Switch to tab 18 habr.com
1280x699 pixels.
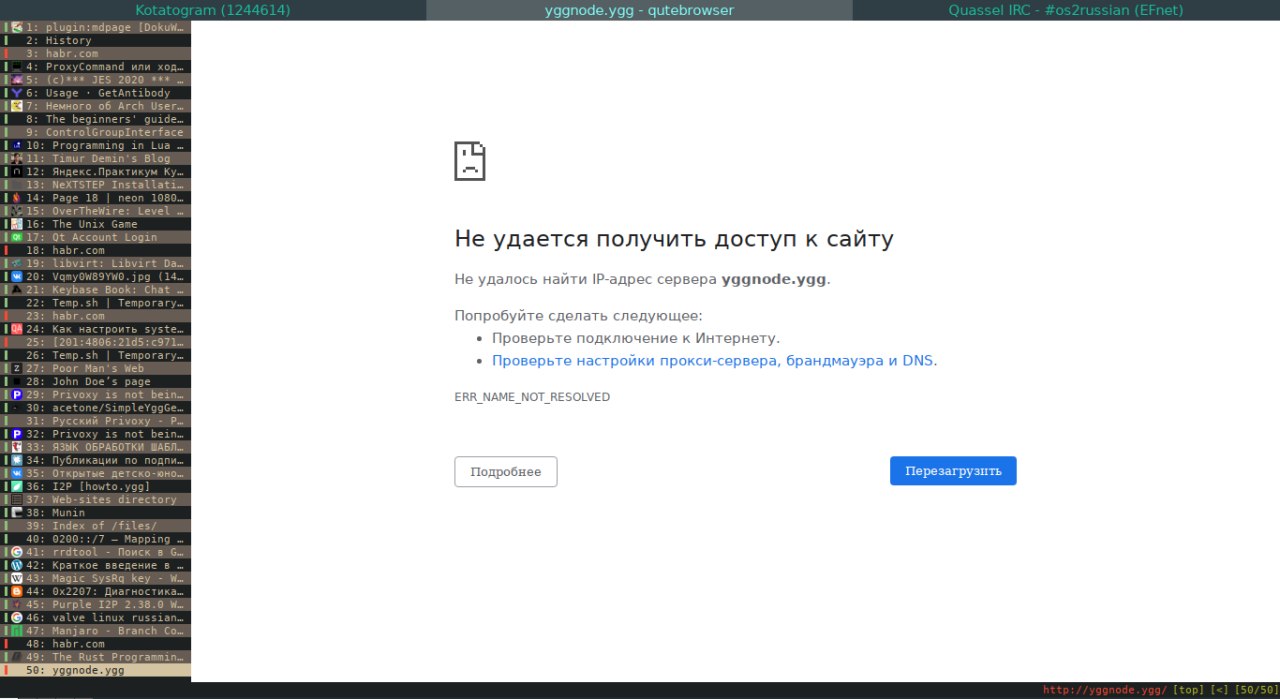(x=96, y=250)
